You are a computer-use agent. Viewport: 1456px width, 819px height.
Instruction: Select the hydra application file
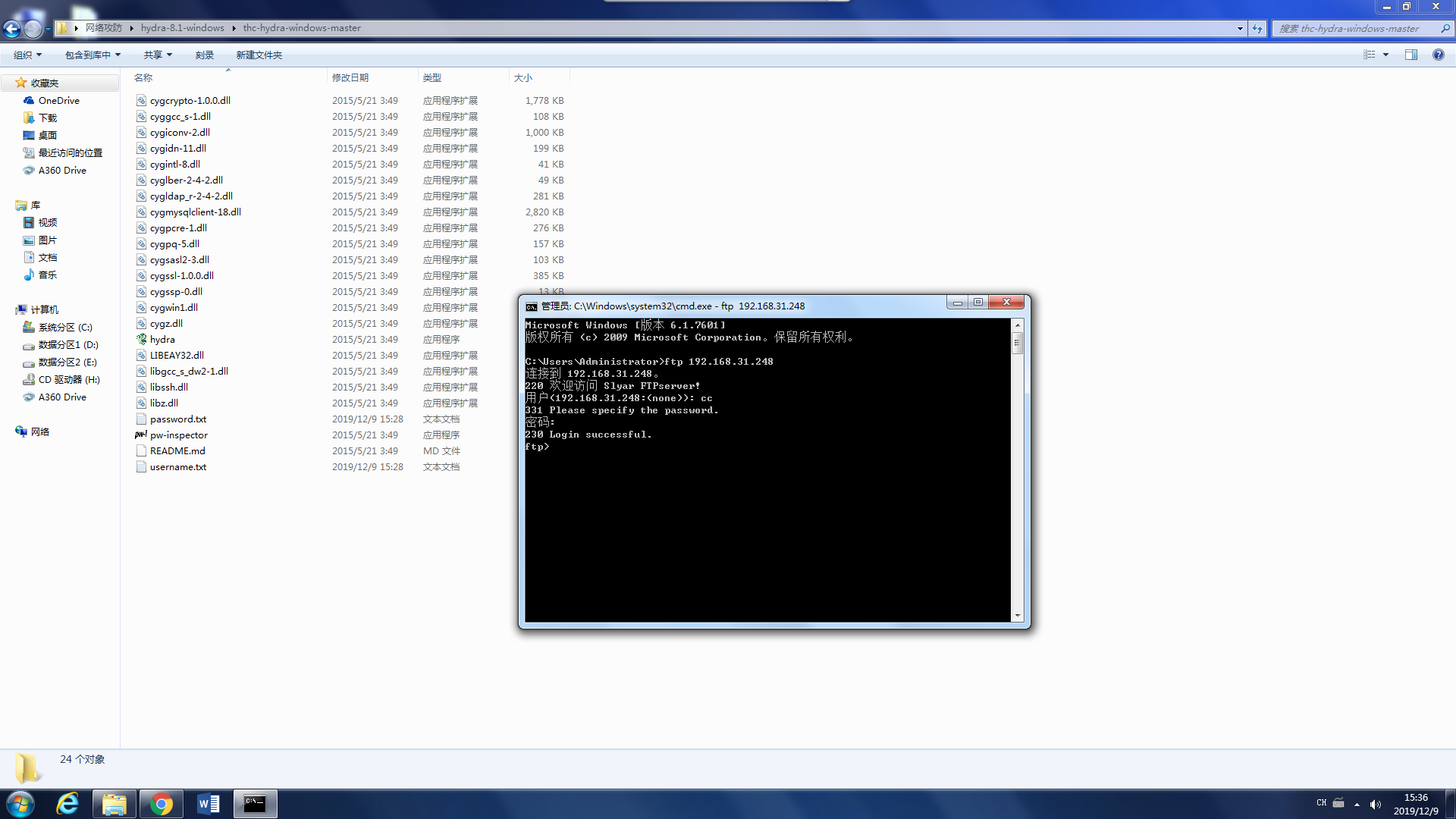[162, 339]
